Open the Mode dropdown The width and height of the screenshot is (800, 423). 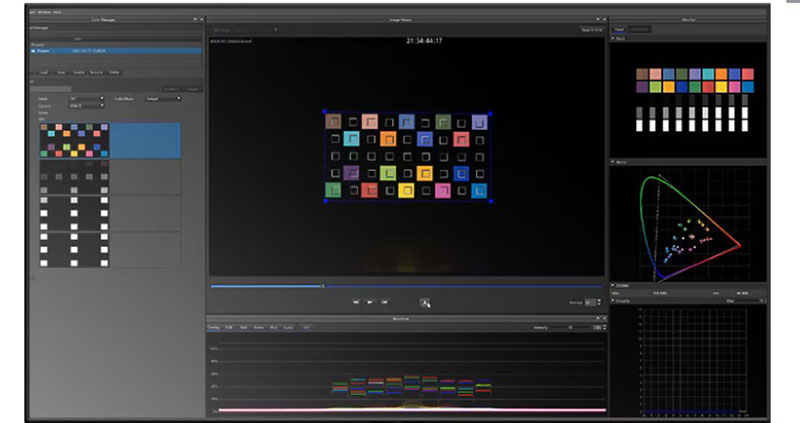point(86,98)
